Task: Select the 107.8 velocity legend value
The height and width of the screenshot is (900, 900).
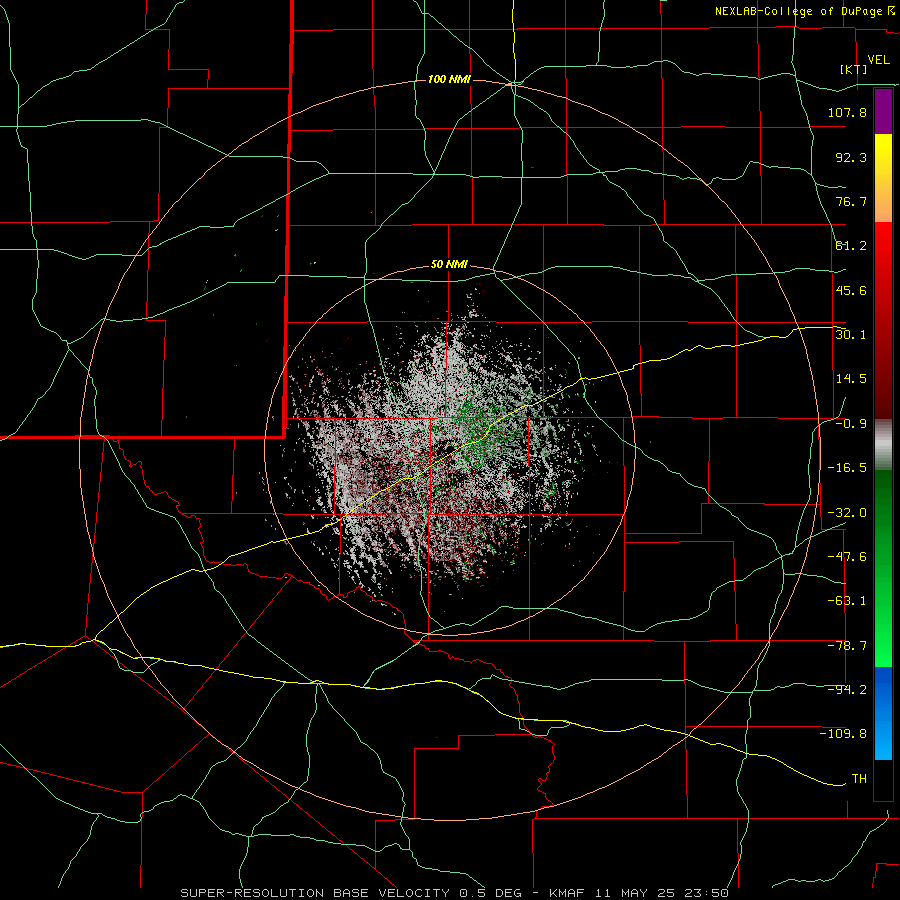Action: click(x=847, y=112)
